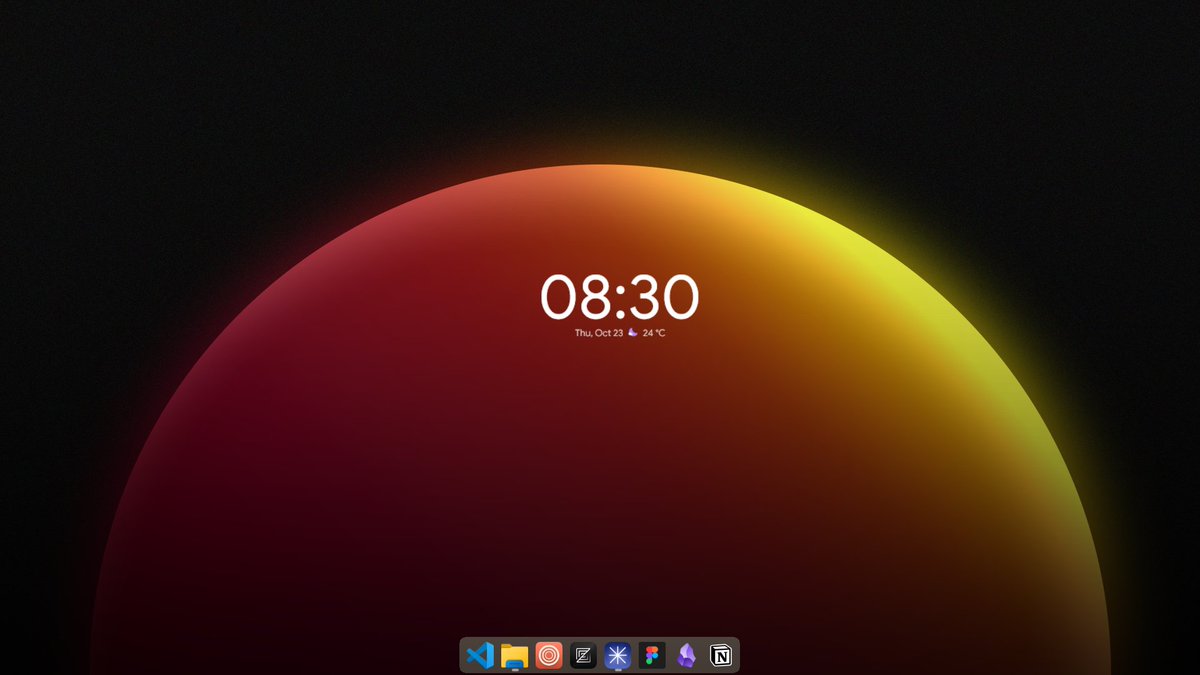Launch Notion from the dock
This screenshot has height=675, width=1200.
[x=721, y=655]
